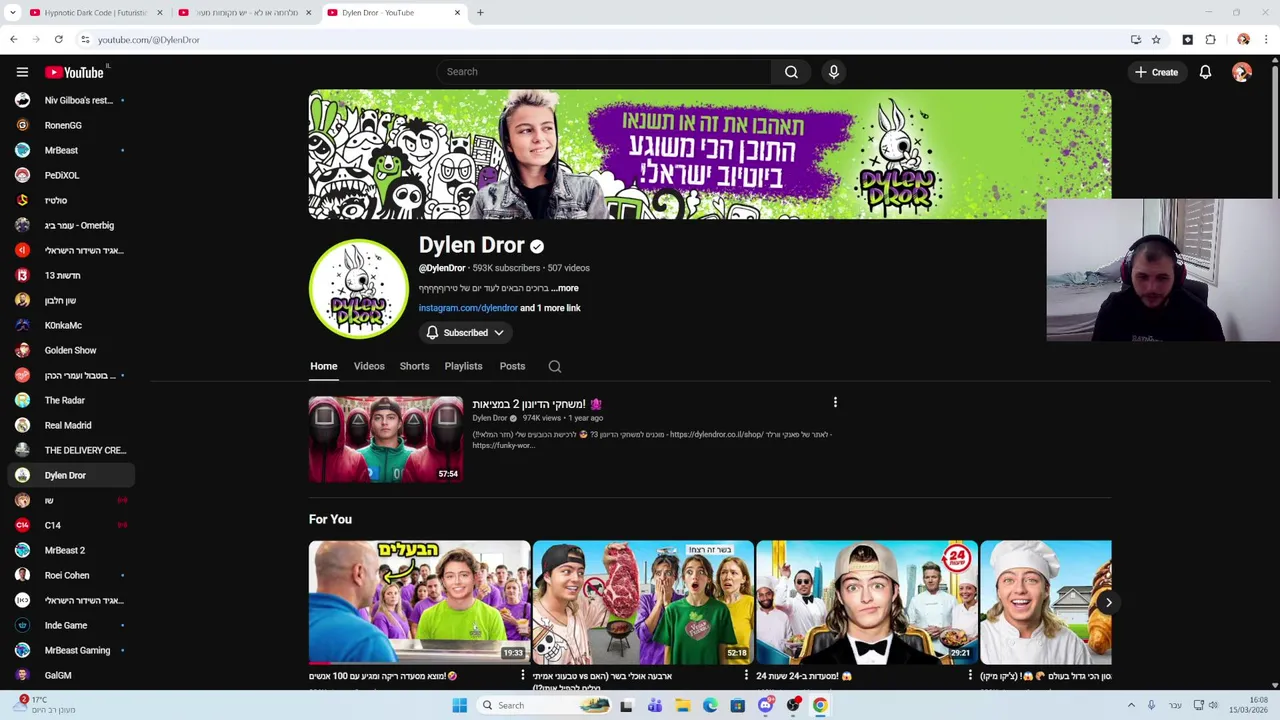Open instagram.com/dylendror link
Screen dimensions: 1280x720
point(468,308)
